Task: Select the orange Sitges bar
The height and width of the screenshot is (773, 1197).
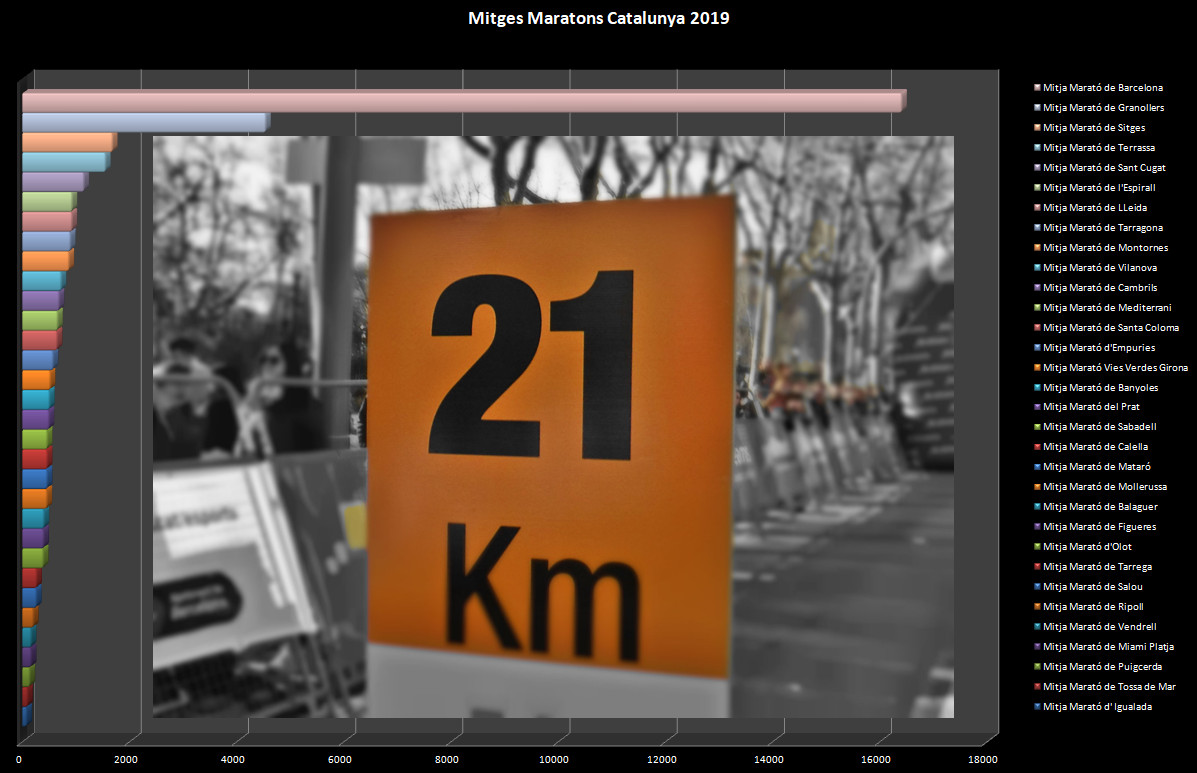Action: point(68,142)
